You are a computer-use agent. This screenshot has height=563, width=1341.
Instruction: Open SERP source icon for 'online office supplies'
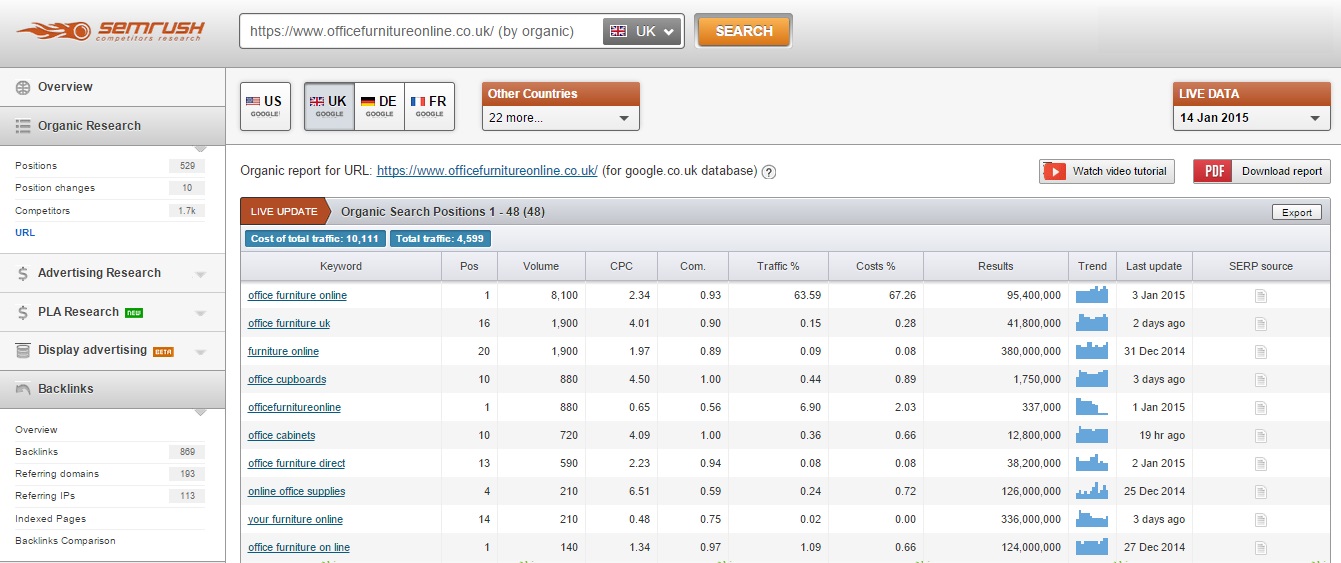(x=1261, y=492)
